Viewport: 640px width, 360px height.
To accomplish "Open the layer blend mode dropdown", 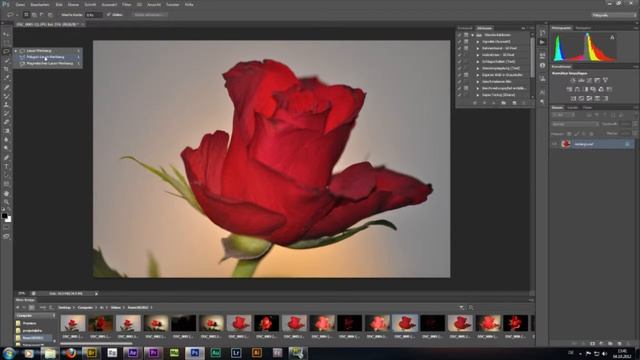I will (x=575, y=124).
